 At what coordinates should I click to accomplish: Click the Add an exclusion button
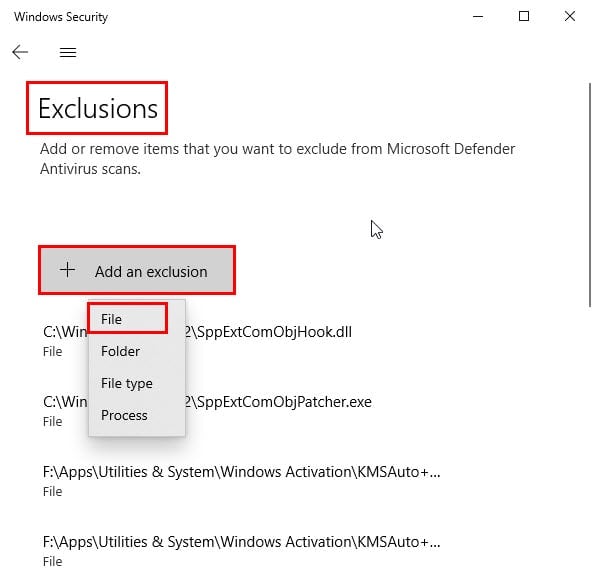coord(137,270)
